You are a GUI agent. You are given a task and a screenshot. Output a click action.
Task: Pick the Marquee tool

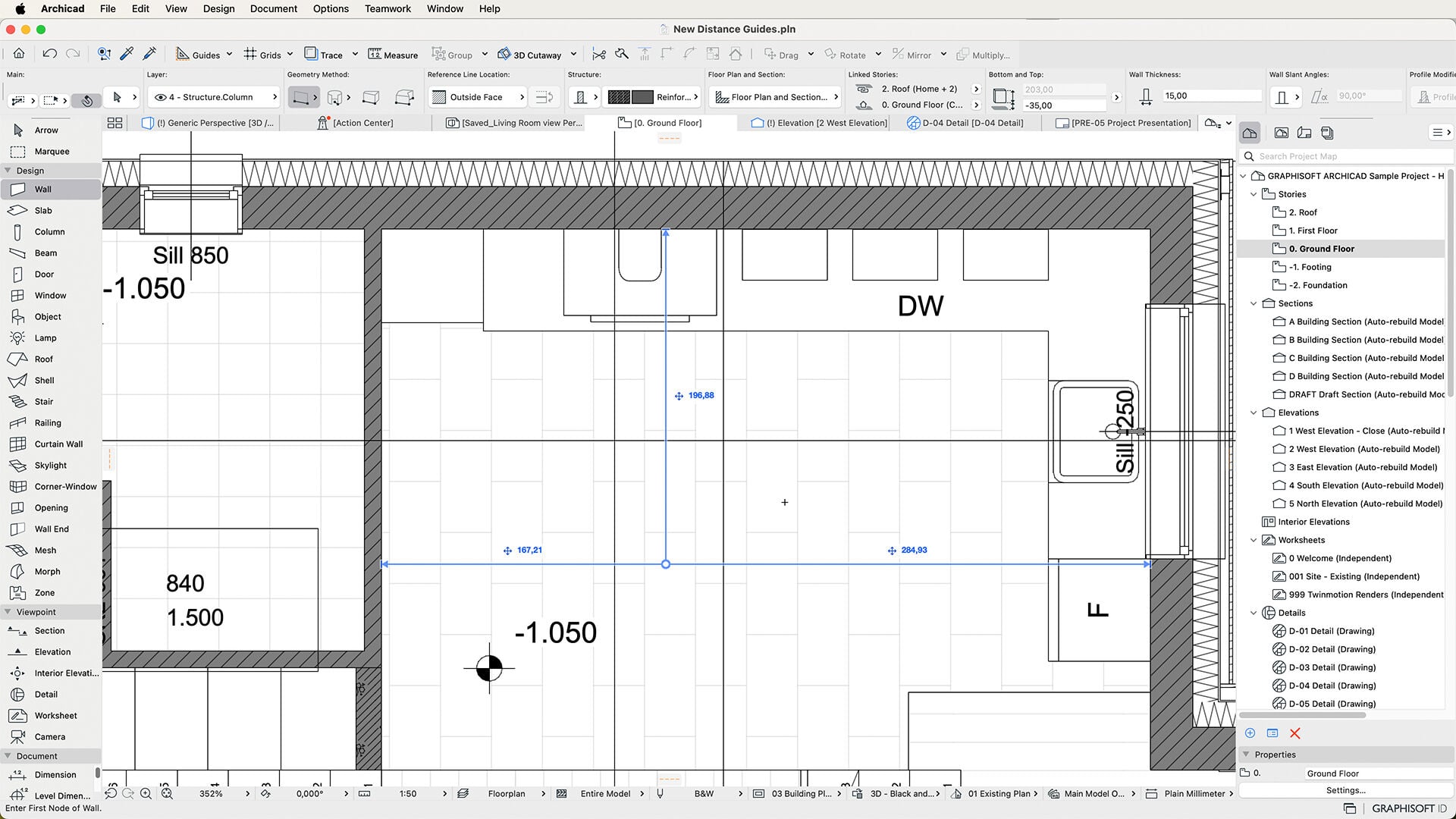click(51, 151)
